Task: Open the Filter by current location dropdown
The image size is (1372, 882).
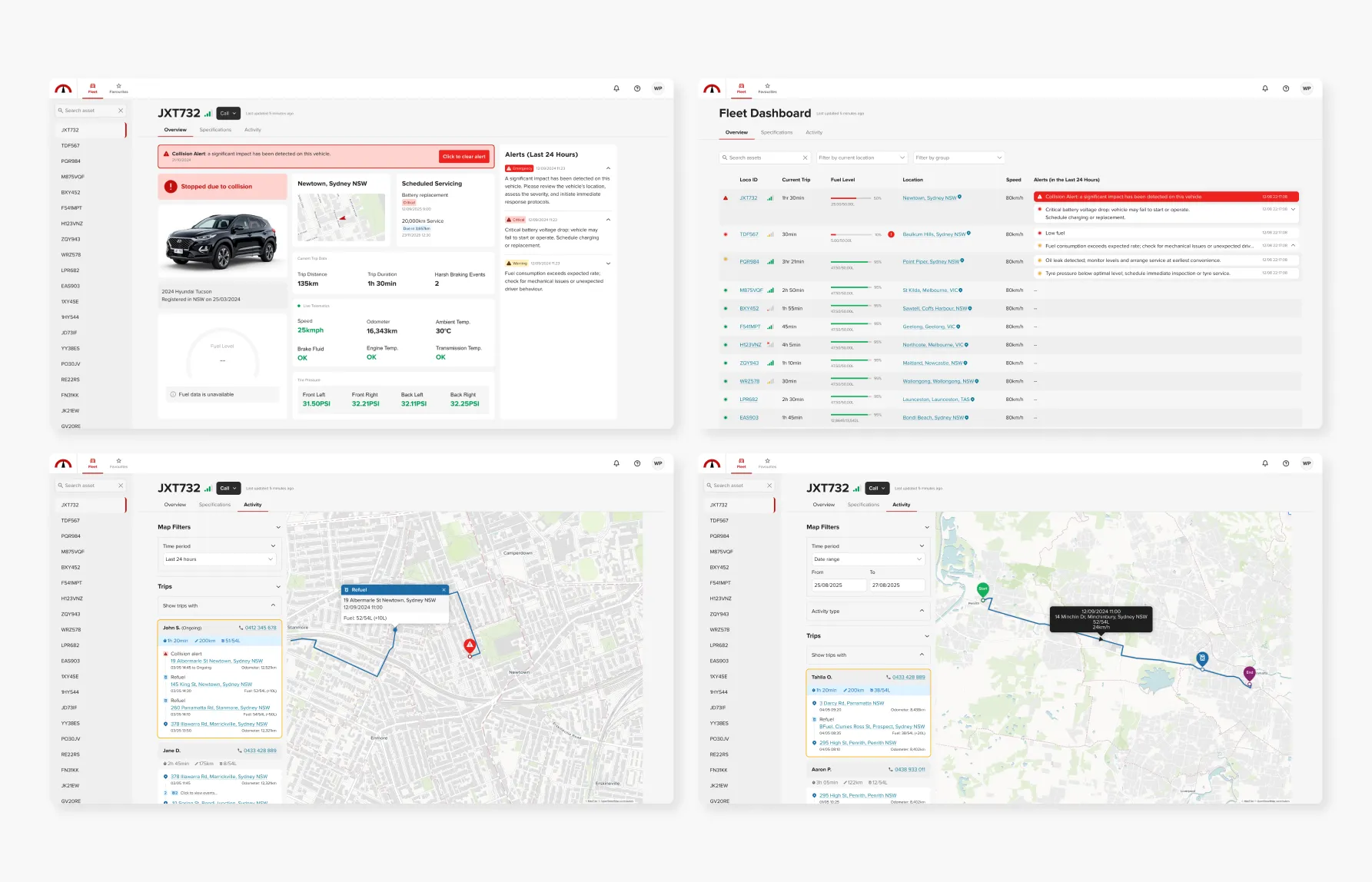Action: click(x=862, y=157)
